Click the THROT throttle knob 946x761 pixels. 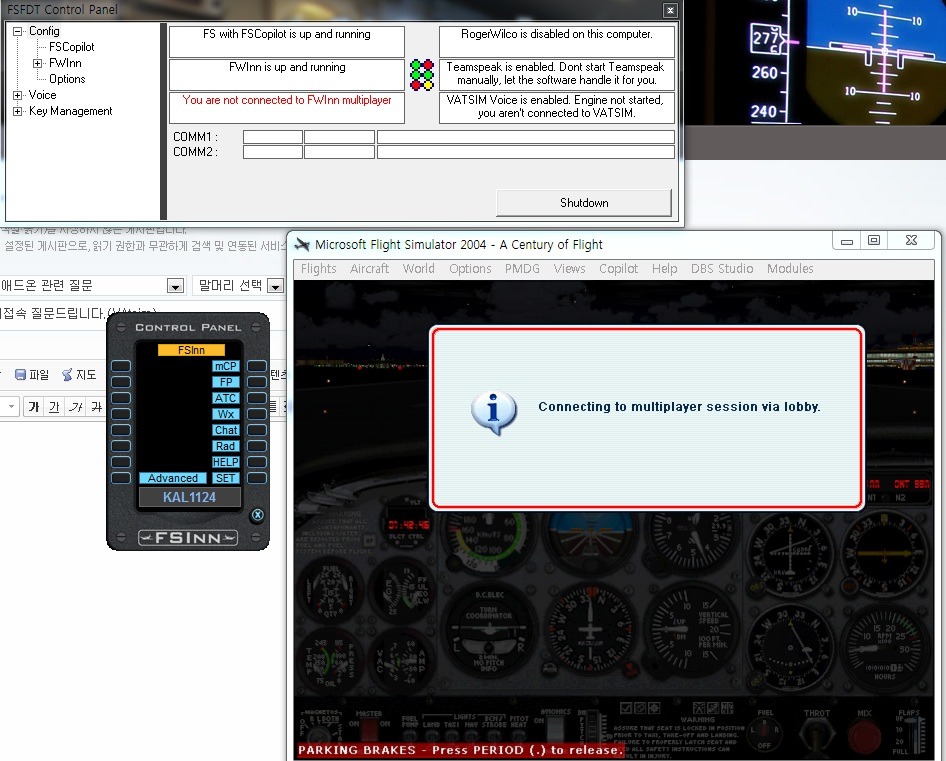coord(816,736)
